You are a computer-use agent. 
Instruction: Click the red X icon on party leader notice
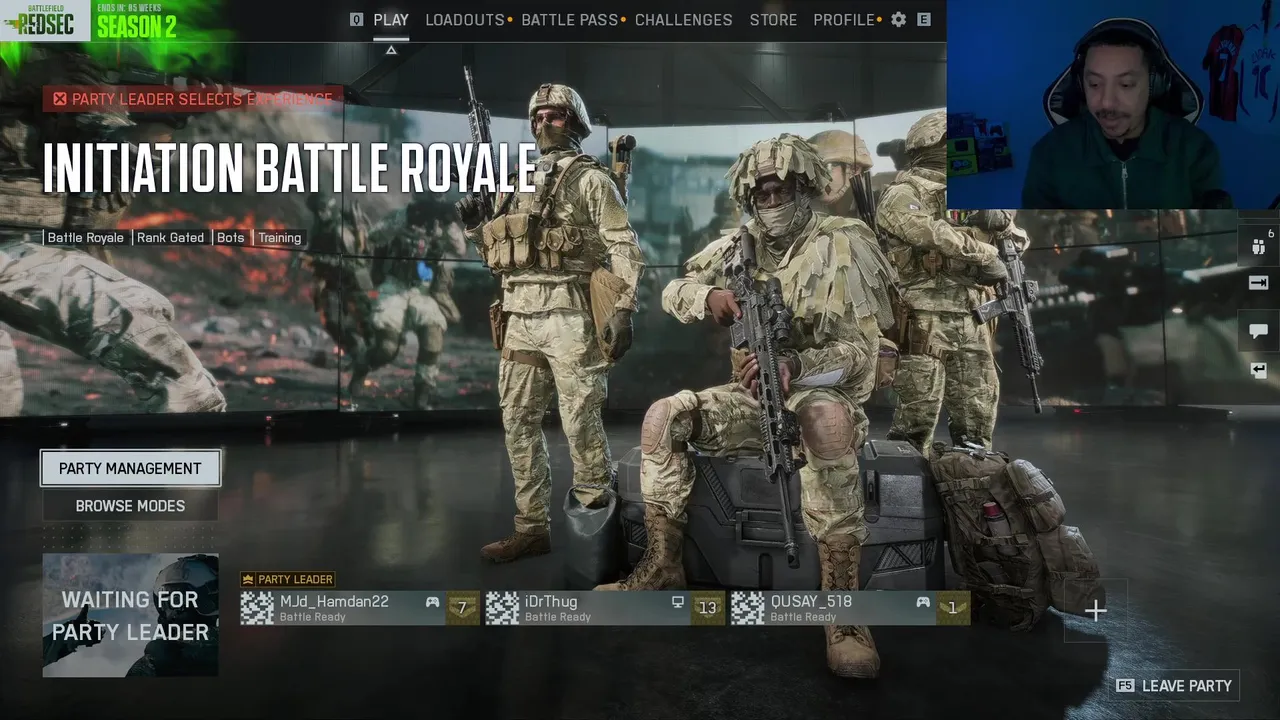coord(60,99)
